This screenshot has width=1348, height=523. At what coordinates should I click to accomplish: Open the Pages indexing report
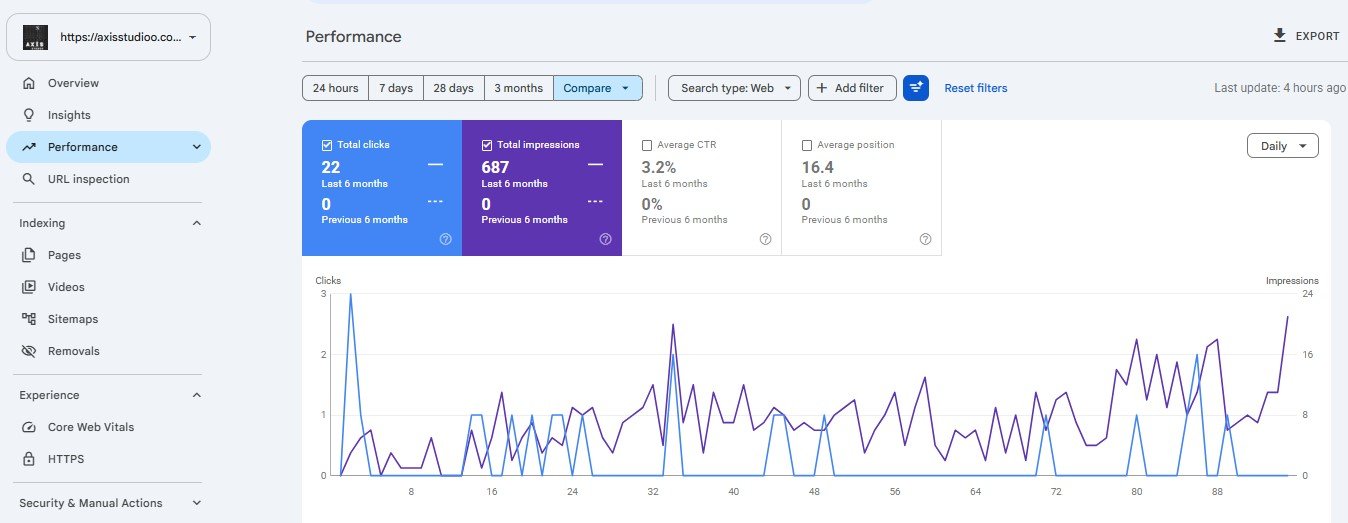click(108, 255)
